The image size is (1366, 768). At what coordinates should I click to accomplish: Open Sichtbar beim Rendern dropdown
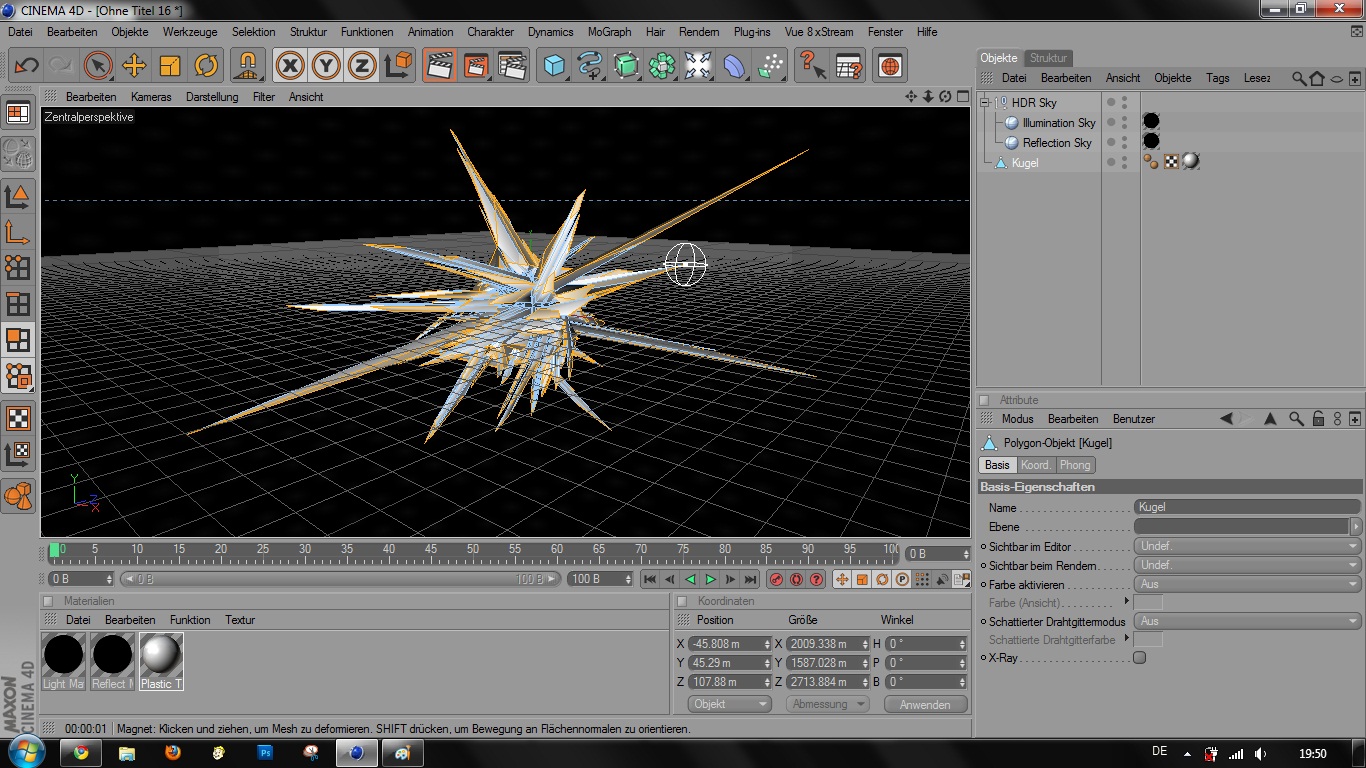1247,565
